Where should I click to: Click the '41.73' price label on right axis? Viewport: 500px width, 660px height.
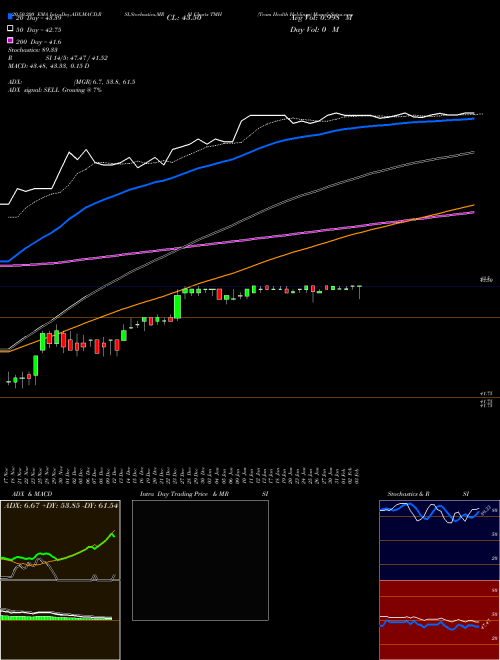click(x=487, y=393)
